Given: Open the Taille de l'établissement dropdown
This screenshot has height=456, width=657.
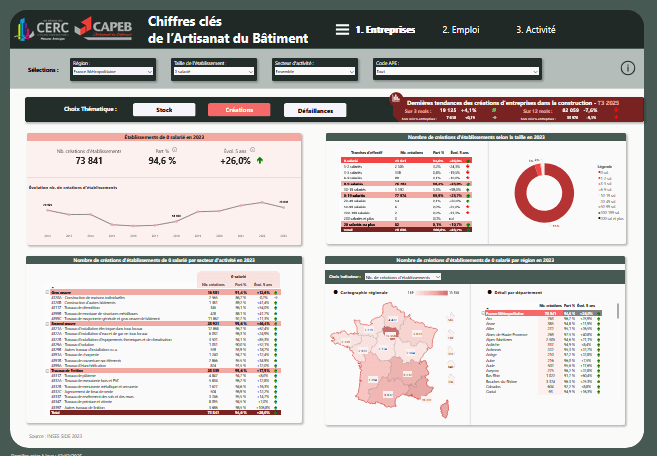Looking at the screenshot, I should click(x=213, y=72).
